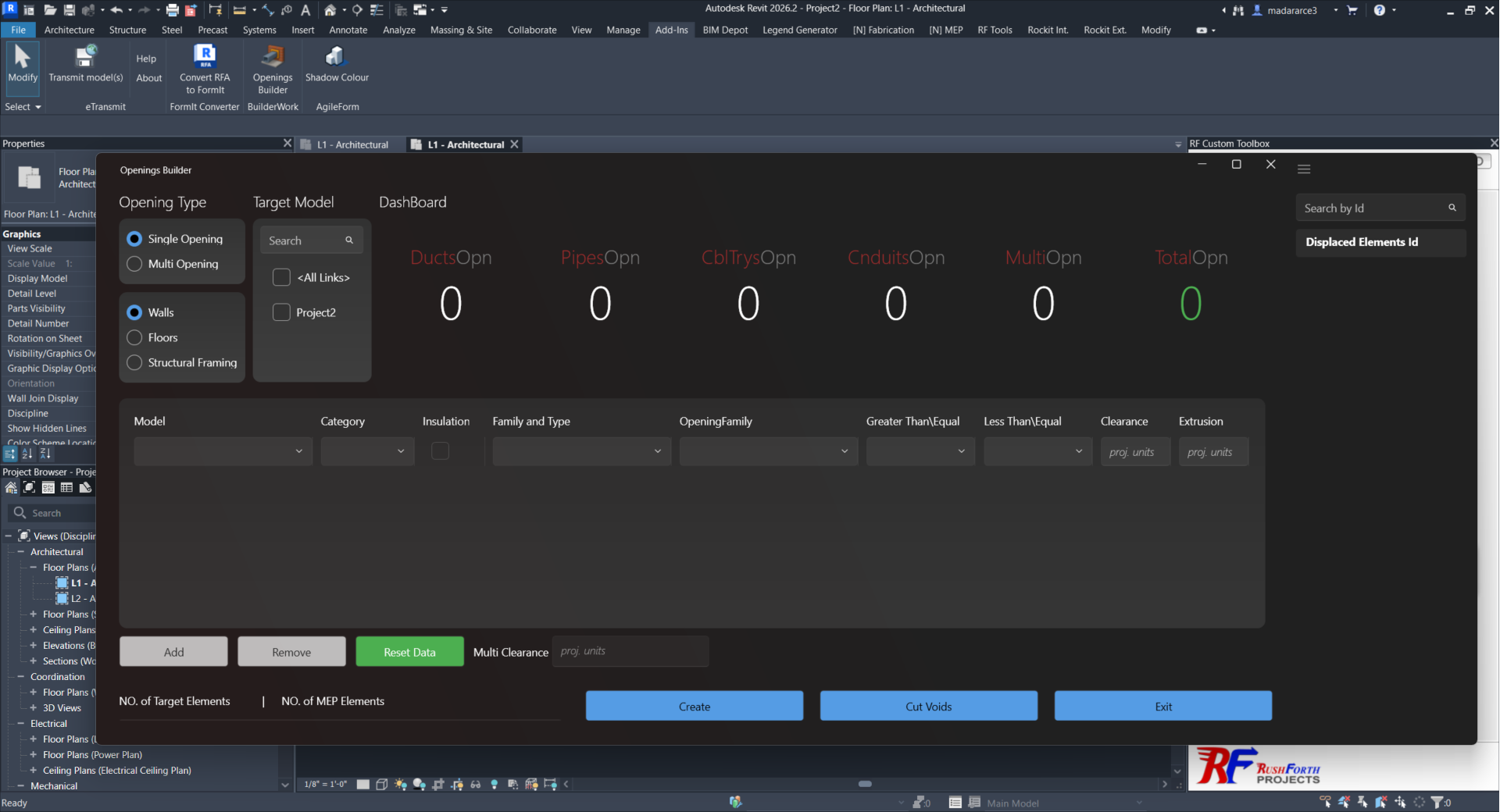Viewport: 1500px width, 812px height.
Task: Open the RF Tools ribbon tab
Action: [995, 30]
